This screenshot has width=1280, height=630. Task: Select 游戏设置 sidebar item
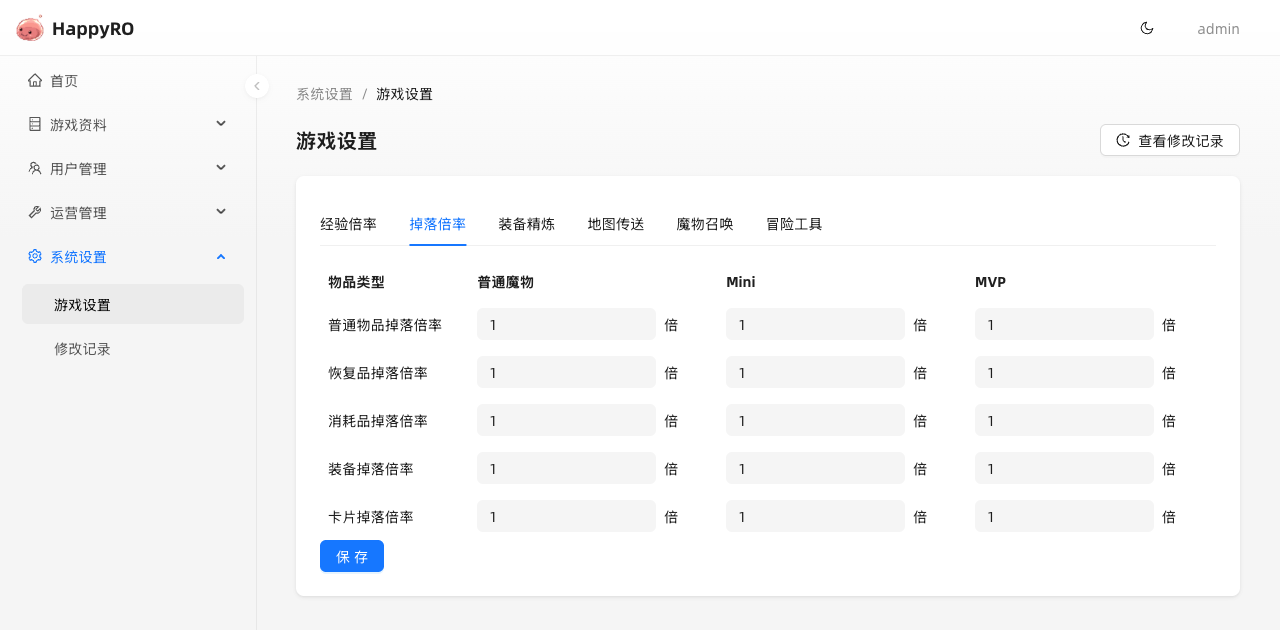pos(133,304)
